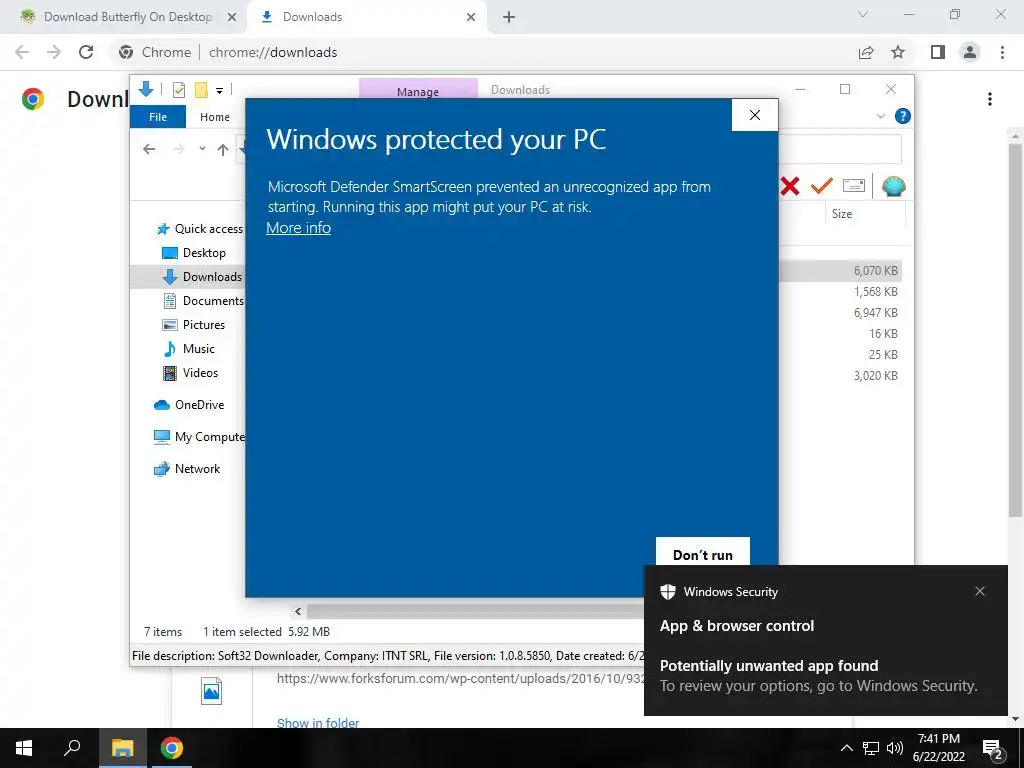Open a new Chrome tab
The height and width of the screenshot is (768, 1024).
point(509,18)
